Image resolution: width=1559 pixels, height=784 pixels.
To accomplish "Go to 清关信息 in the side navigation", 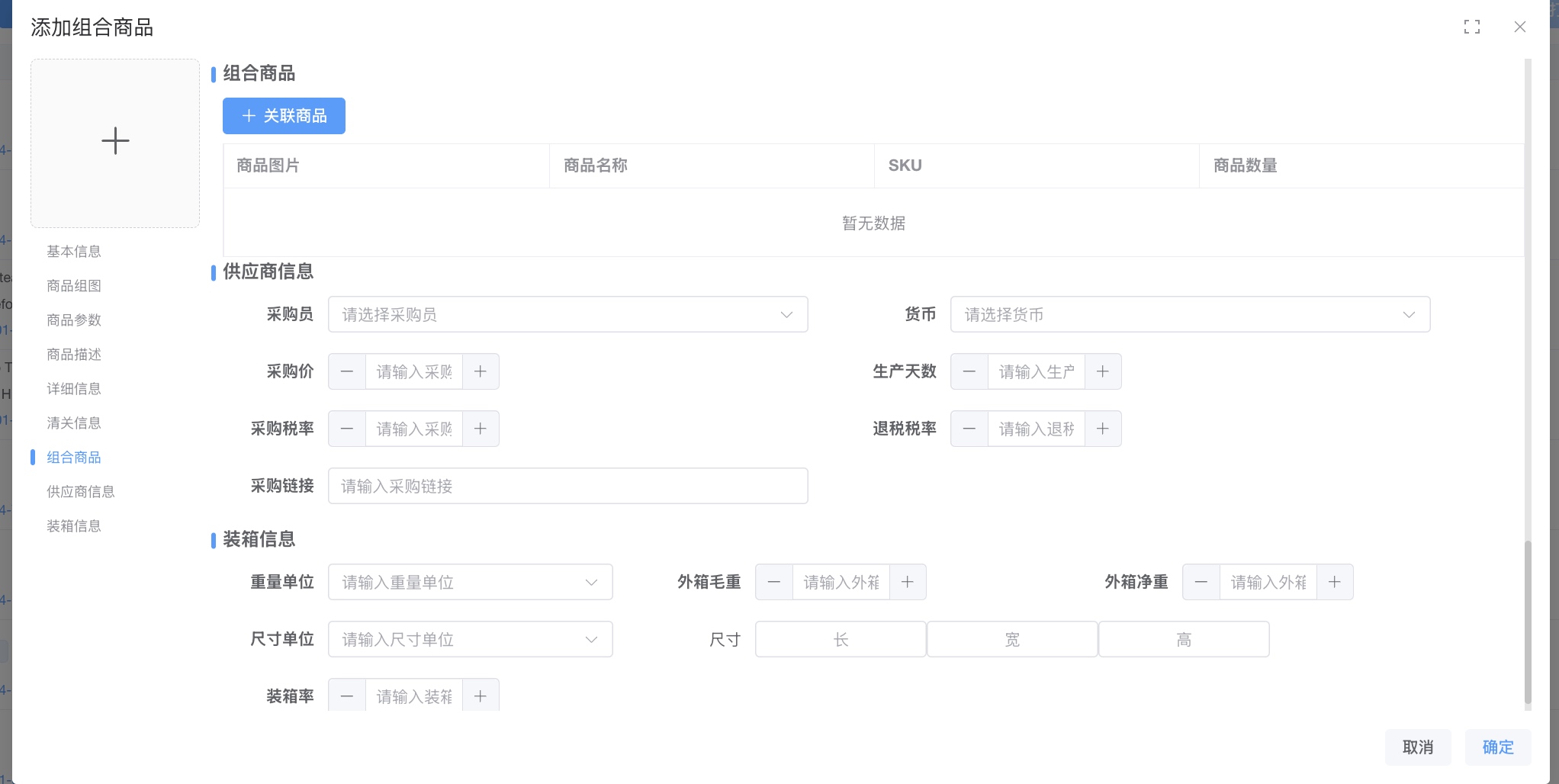I will click(74, 423).
